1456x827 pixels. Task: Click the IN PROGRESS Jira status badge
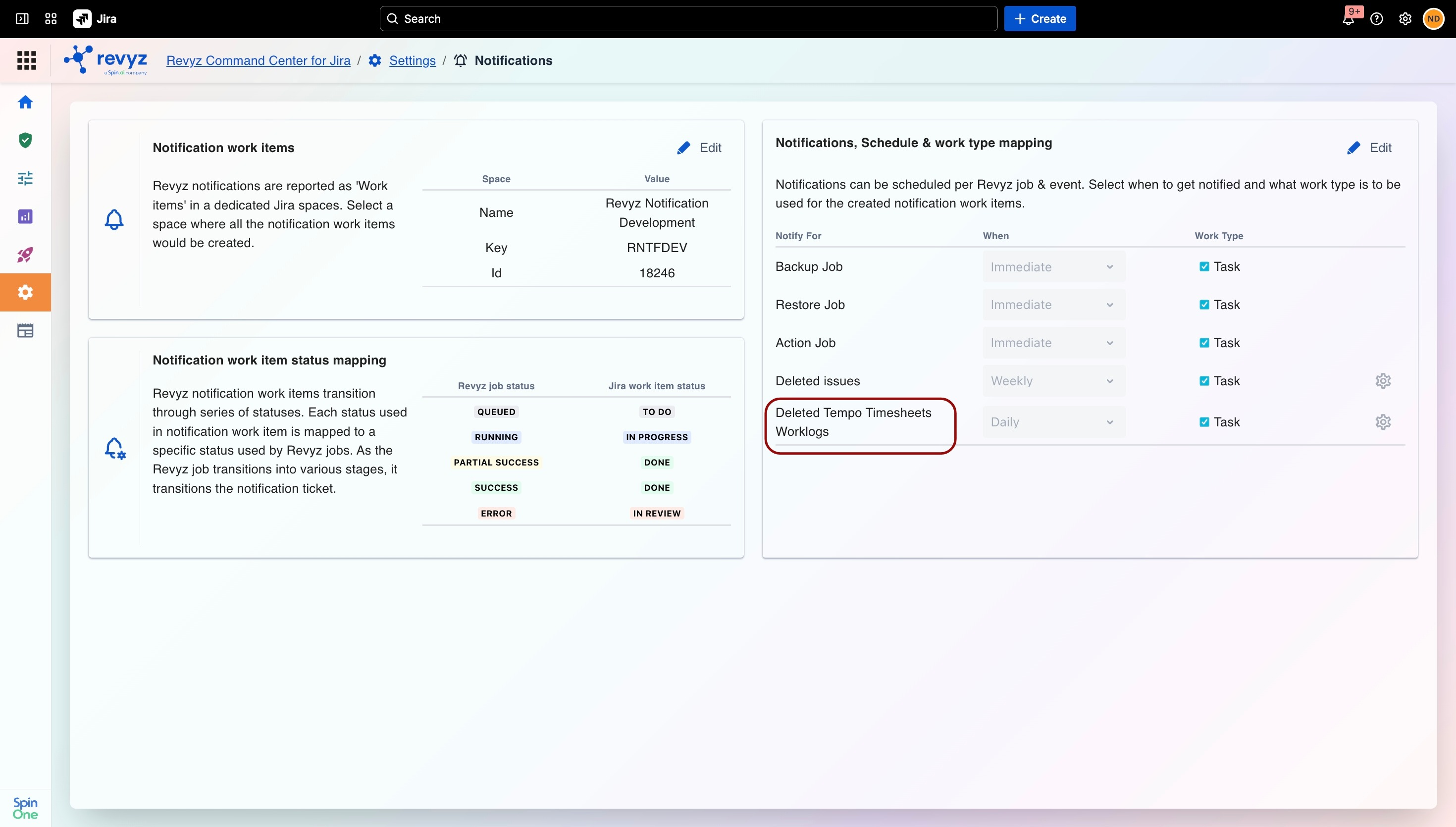pos(657,437)
